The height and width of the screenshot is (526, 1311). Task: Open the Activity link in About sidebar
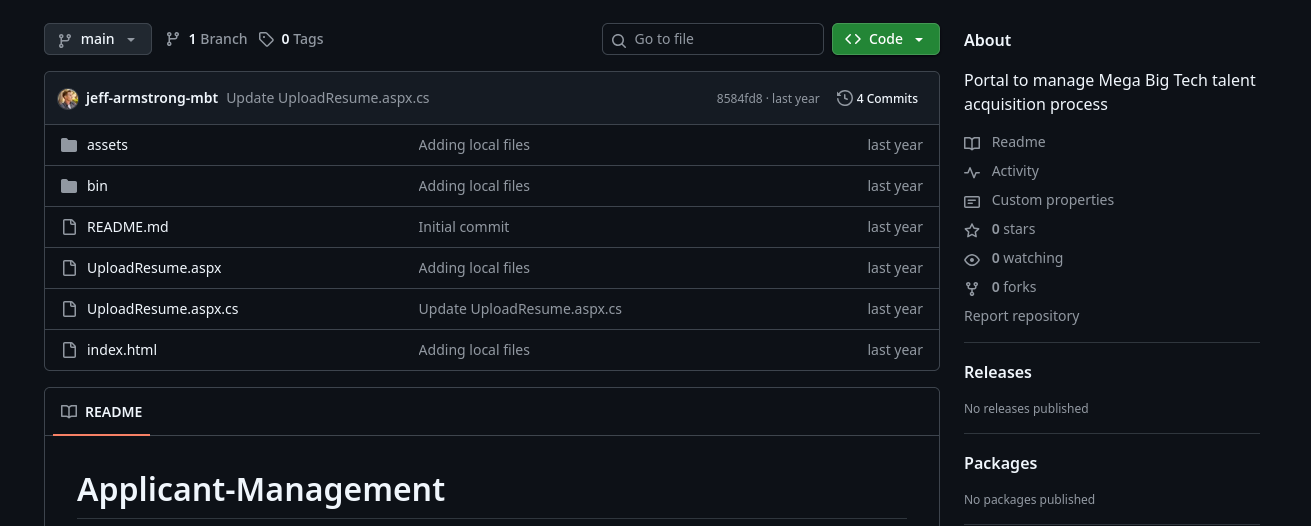point(1015,171)
